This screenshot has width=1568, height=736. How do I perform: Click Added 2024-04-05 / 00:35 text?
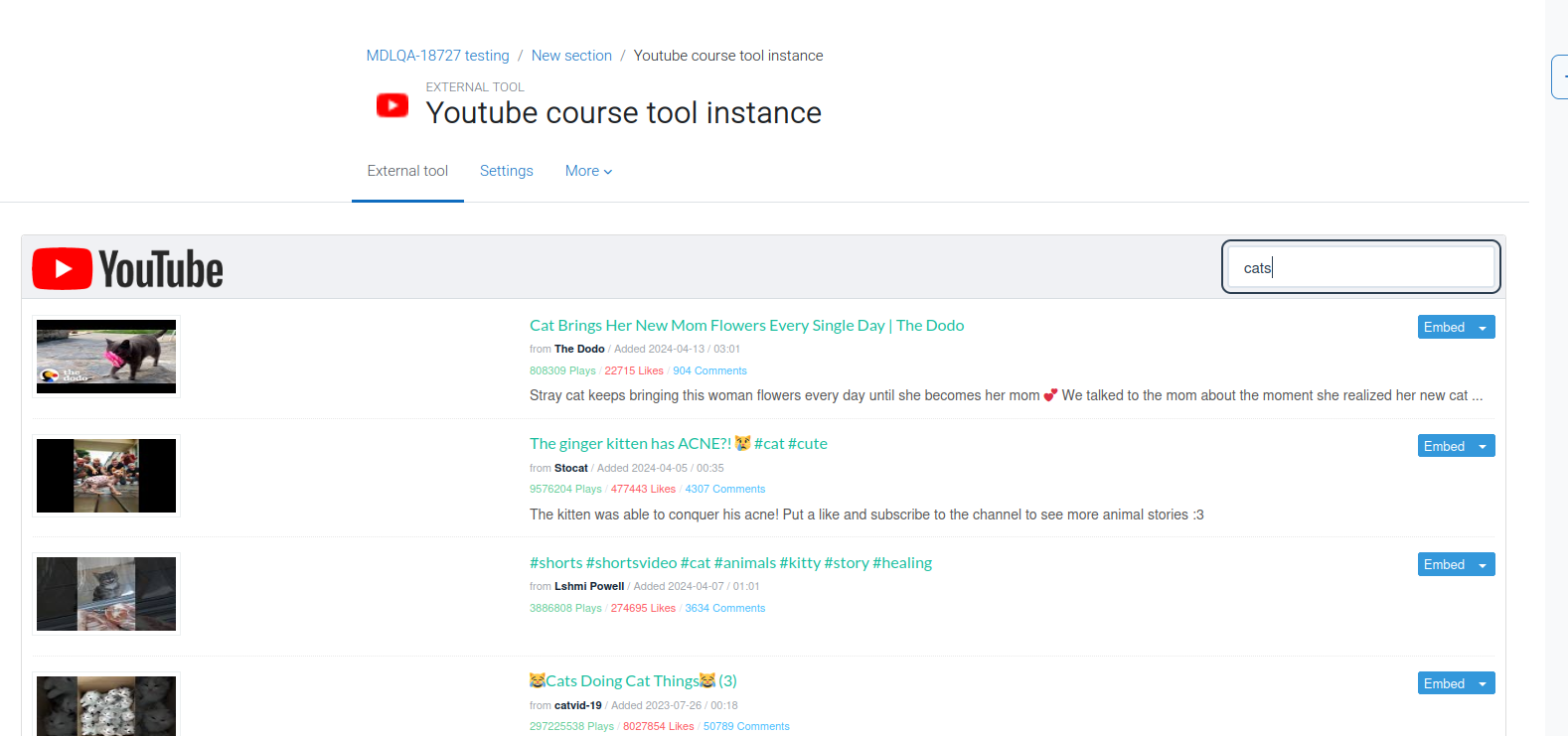[661, 469]
